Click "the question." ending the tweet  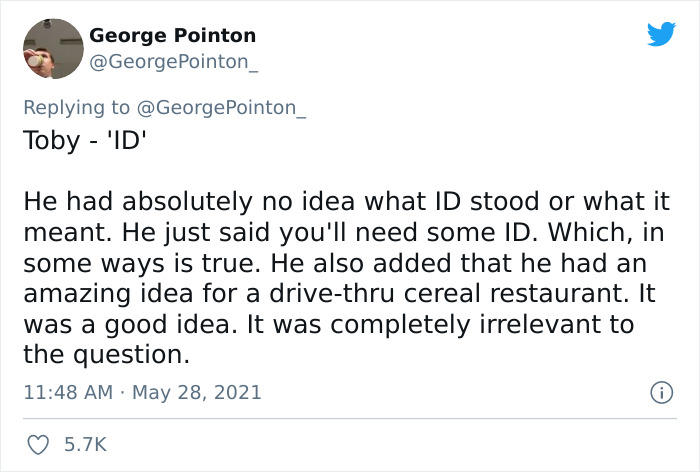coord(106,354)
